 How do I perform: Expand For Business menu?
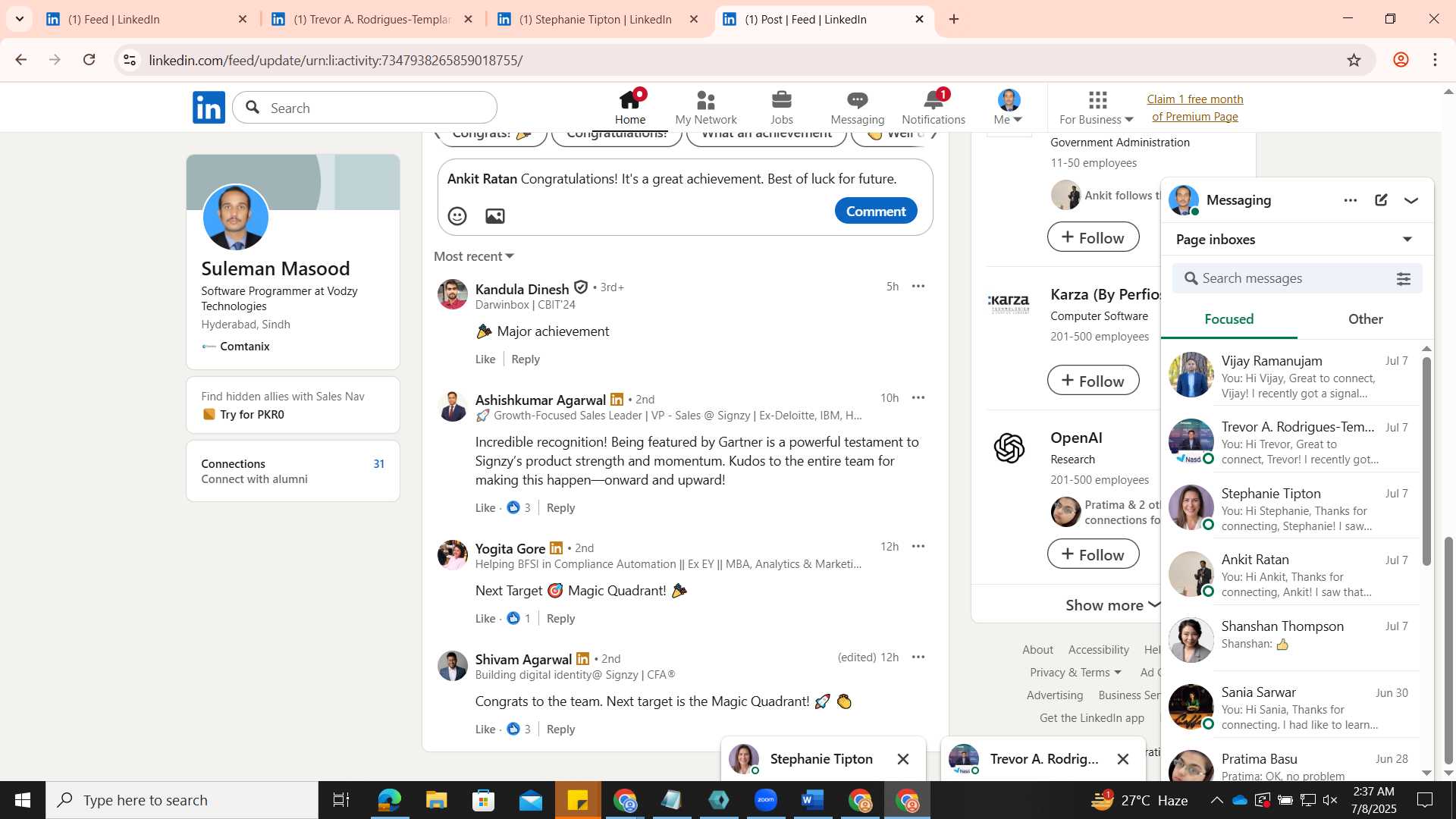coord(1097,107)
